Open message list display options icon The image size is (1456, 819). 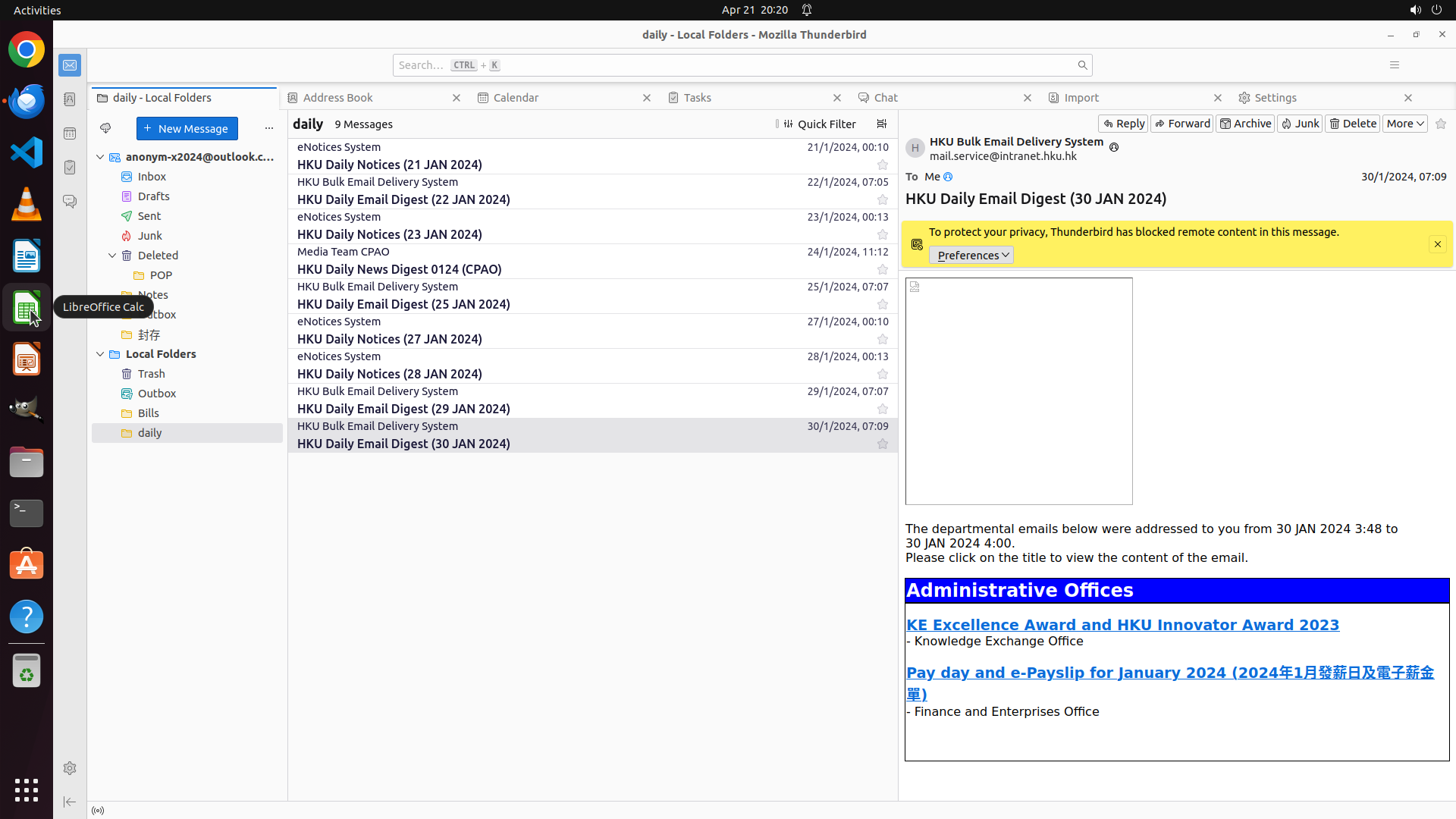point(881,124)
